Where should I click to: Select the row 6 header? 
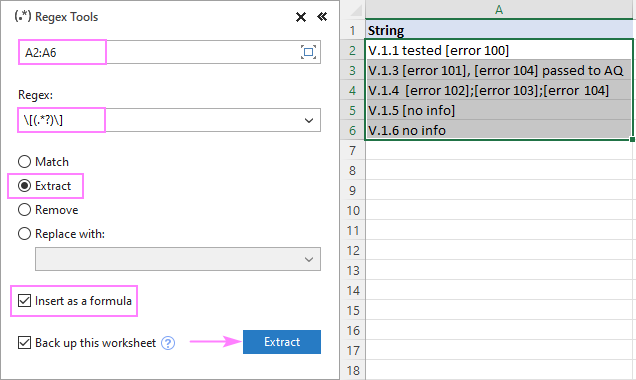coord(353,130)
